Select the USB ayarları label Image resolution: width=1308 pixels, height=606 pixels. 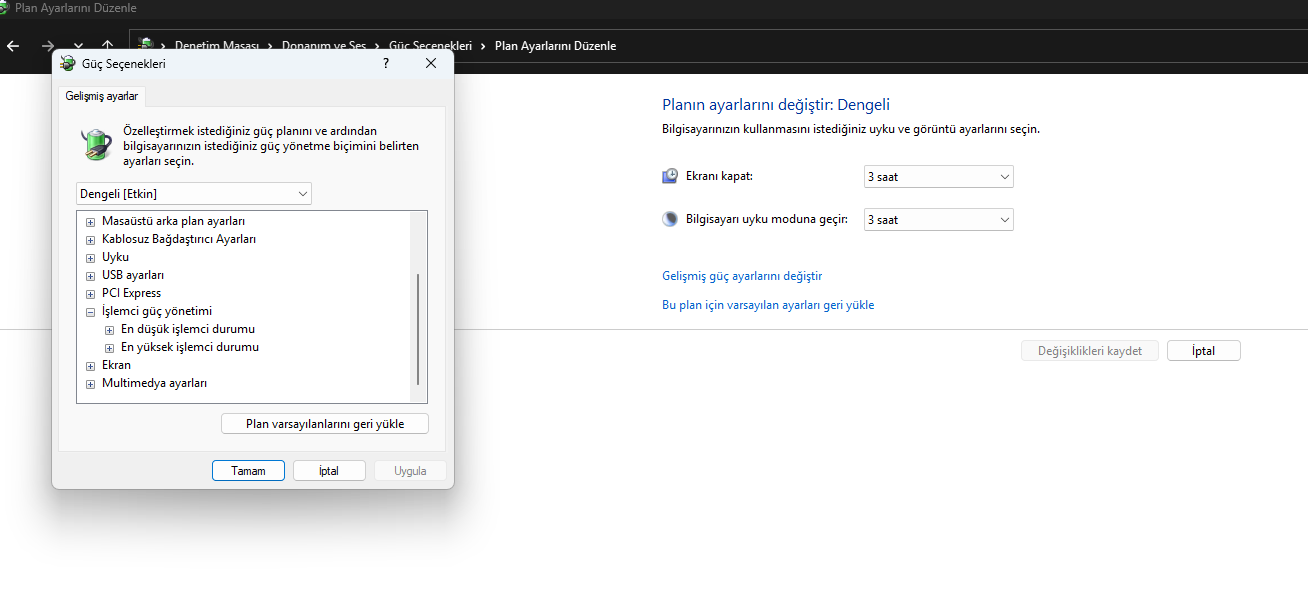pos(133,275)
